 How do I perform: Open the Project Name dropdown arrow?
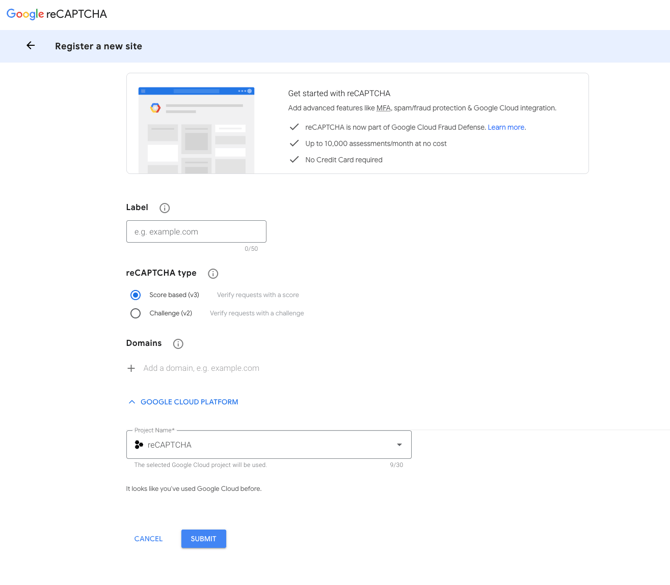399,444
